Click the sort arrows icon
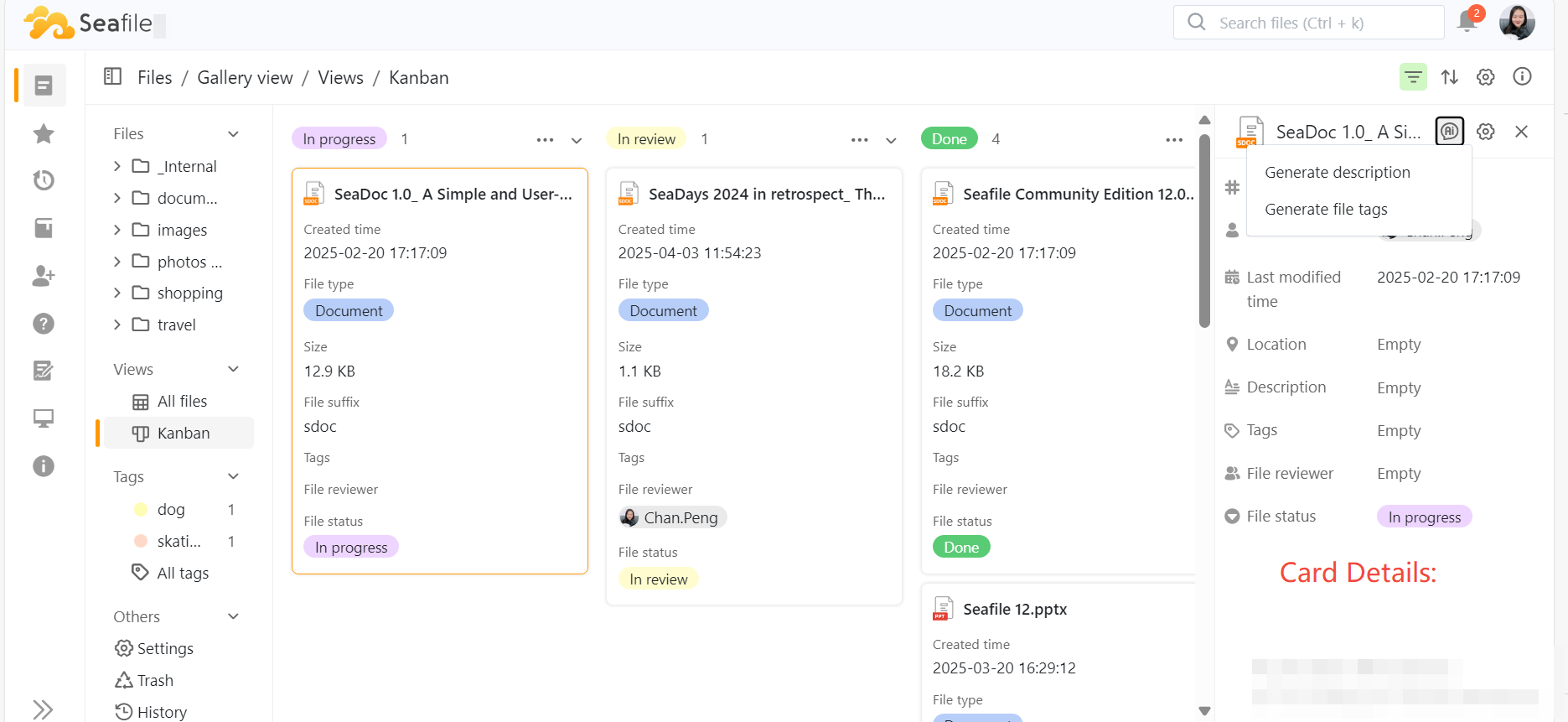Image resolution: width=1568 pixels, height=722 pixels. point(1449,77)
